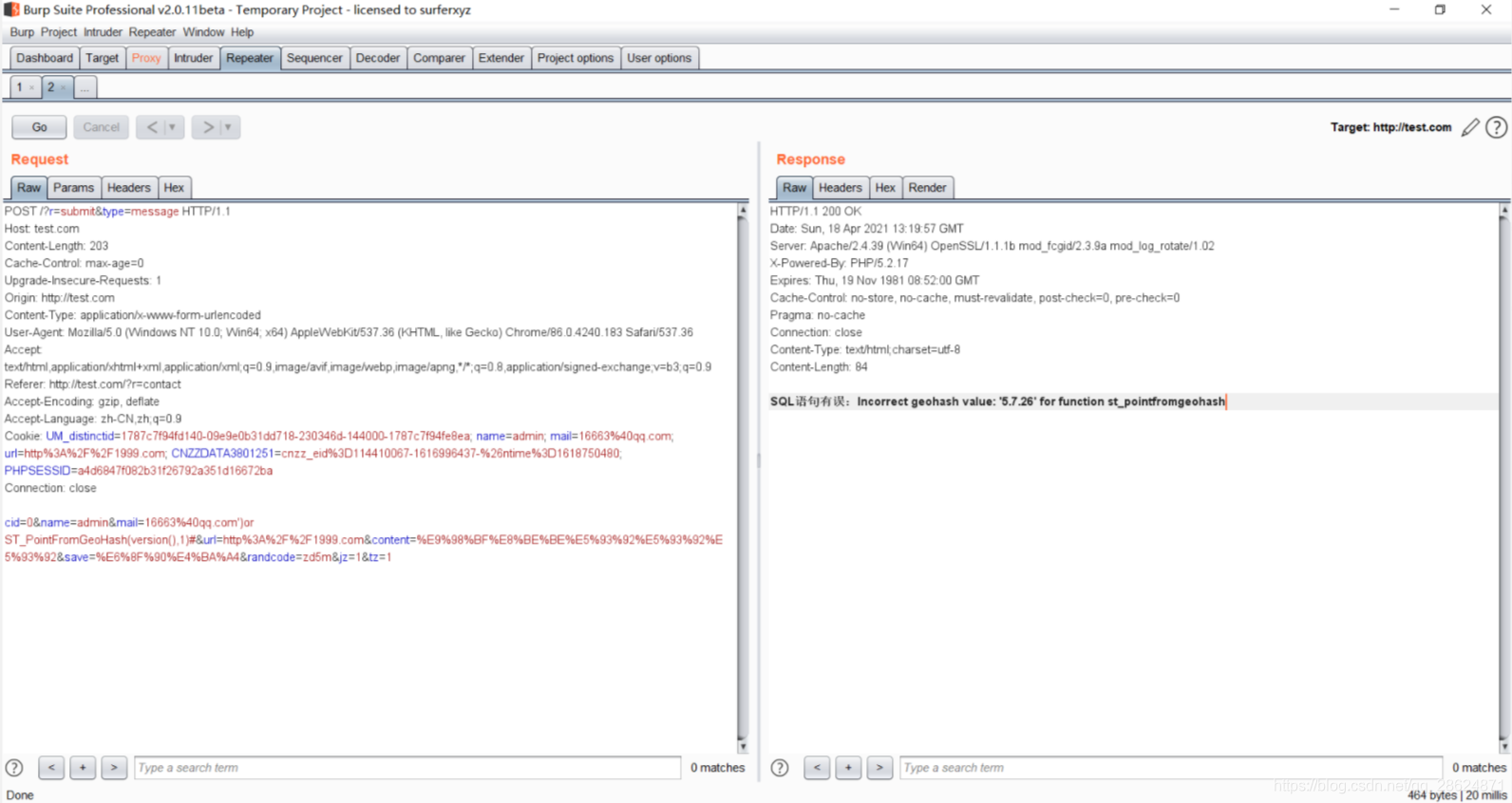Show the response Render view
This screenshot has width=1512, height=803.
point(928,188)
